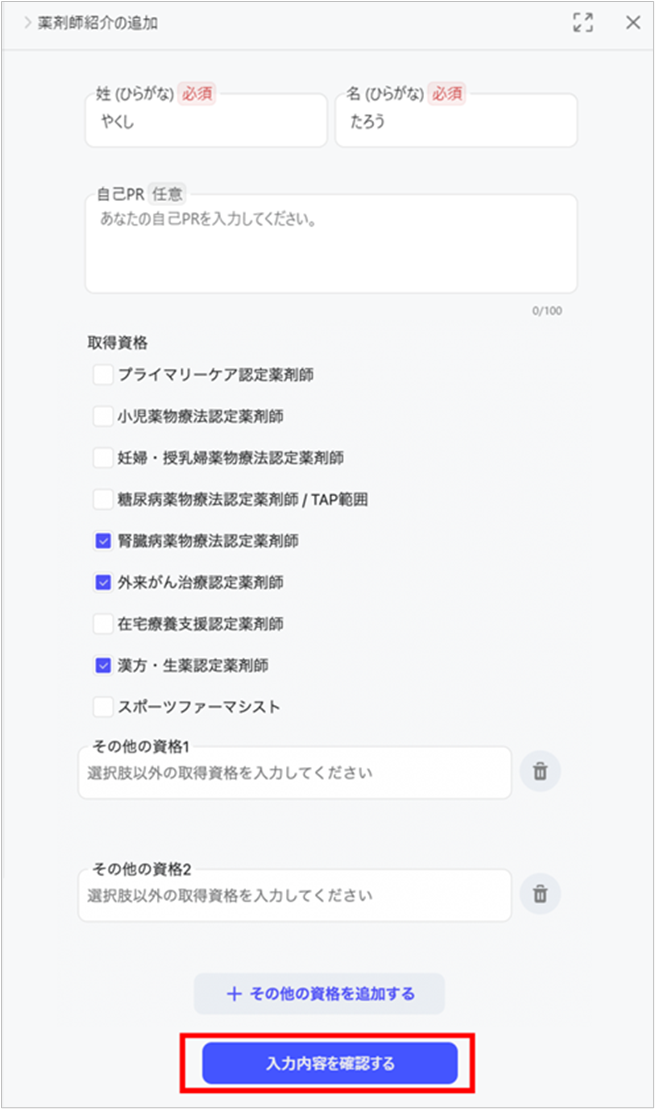Check プライマリーケア認定薬剤師 checkbox

[x=103, y=375]
